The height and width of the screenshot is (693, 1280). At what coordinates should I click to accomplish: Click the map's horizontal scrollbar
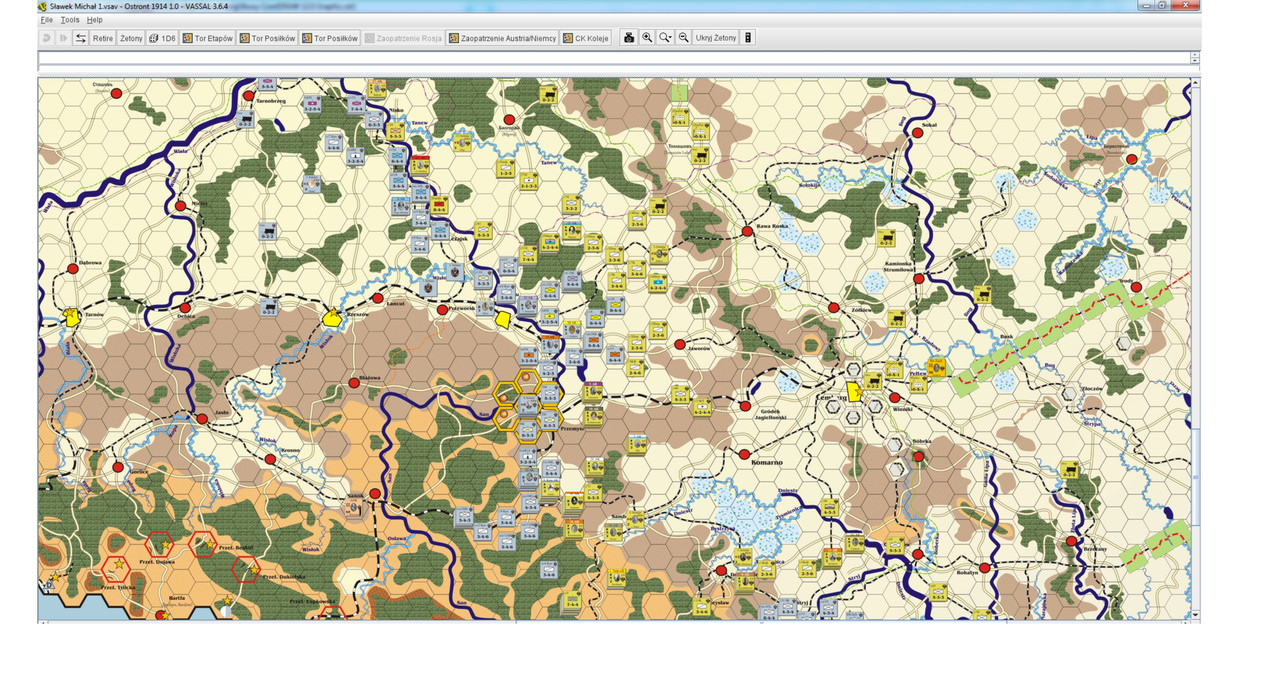614,622
